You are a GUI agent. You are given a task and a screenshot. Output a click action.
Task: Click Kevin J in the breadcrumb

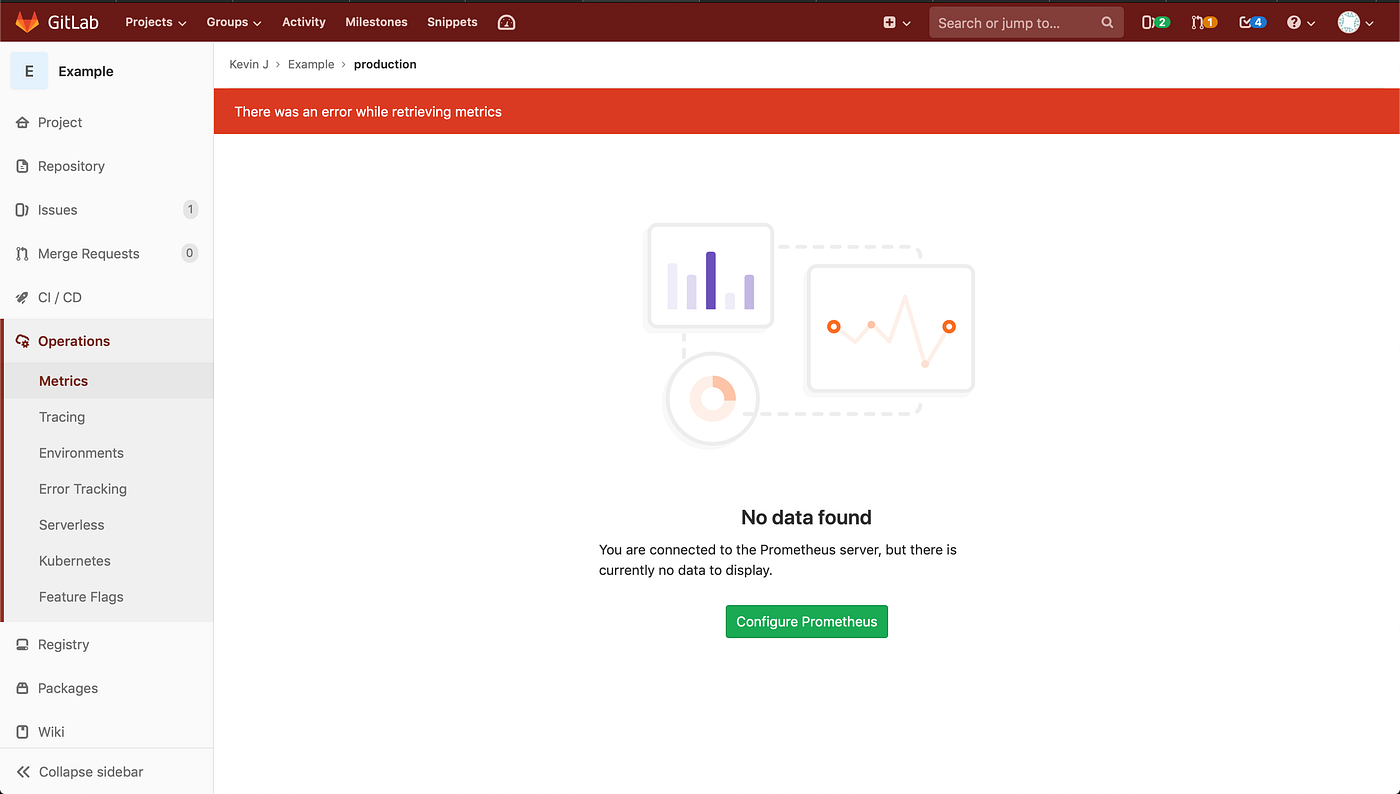[249, 64]
